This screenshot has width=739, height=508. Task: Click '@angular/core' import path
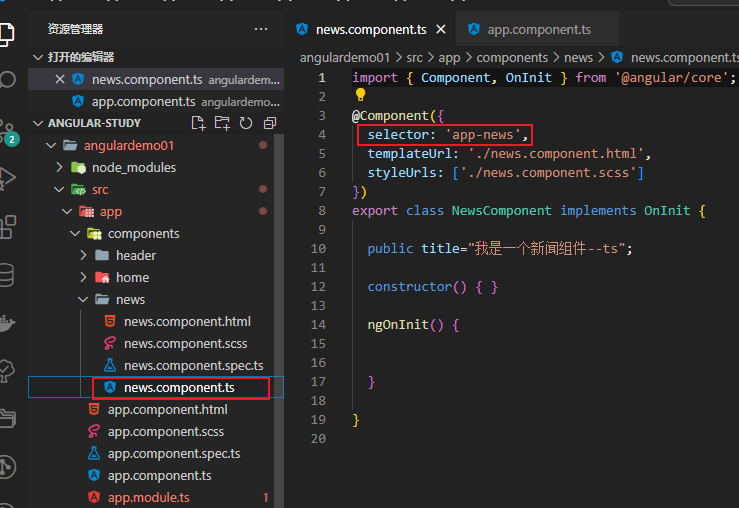tap(671, 78)
